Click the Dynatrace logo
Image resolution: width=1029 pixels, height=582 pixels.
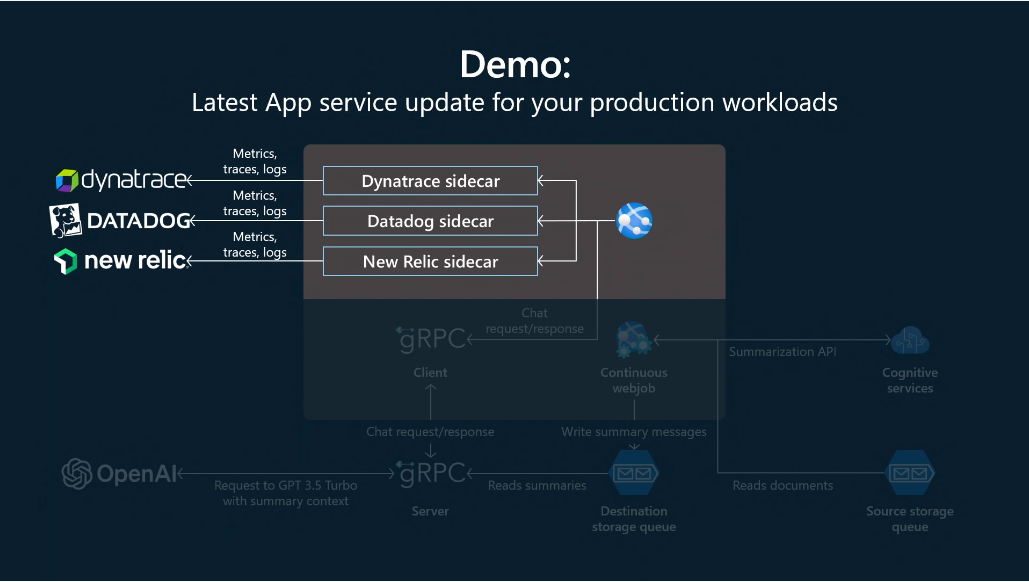click(121, 180)
